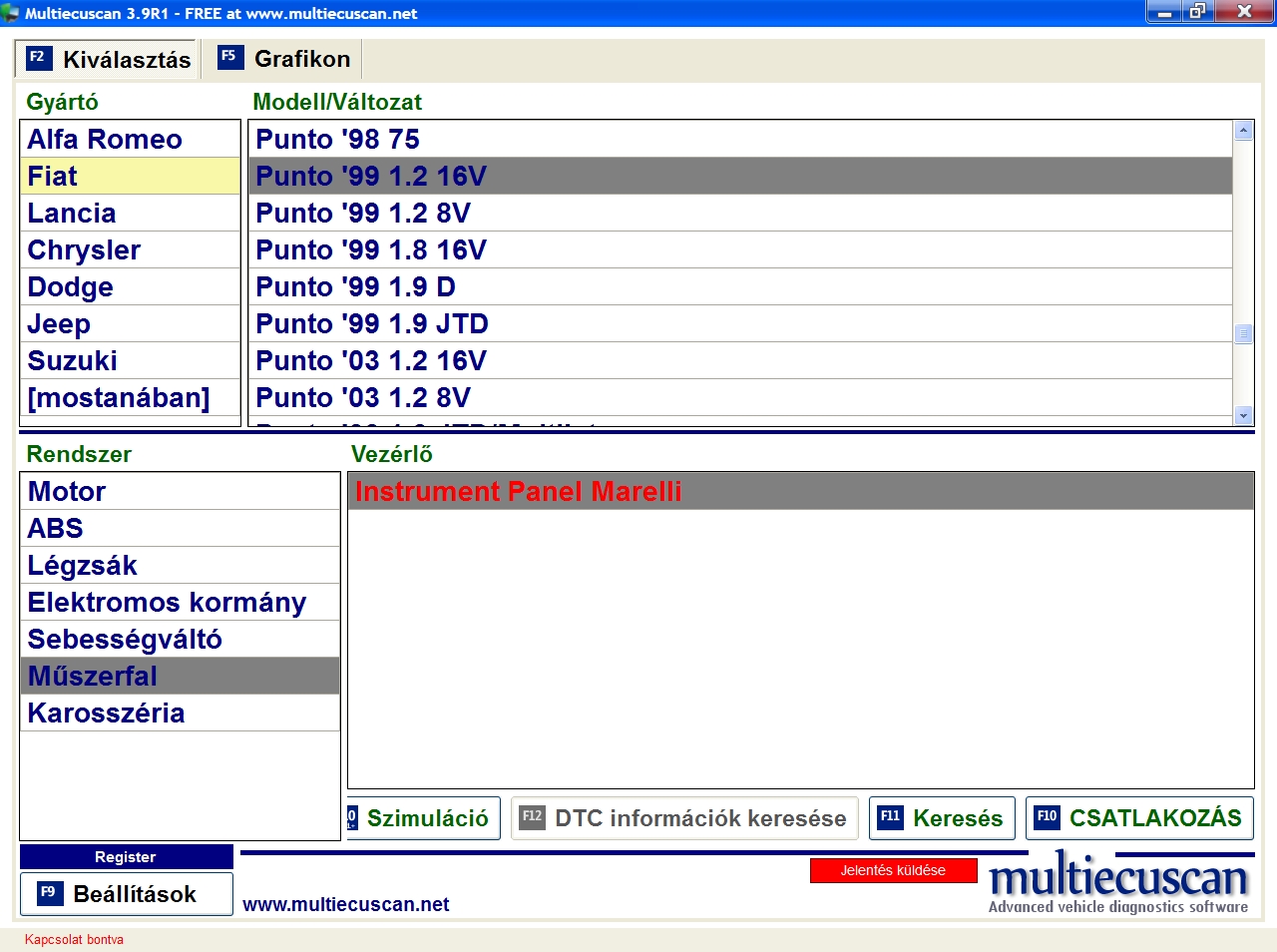Choose Elektromos kormány system
The image size is (1277, 952).
coord(180,602)
